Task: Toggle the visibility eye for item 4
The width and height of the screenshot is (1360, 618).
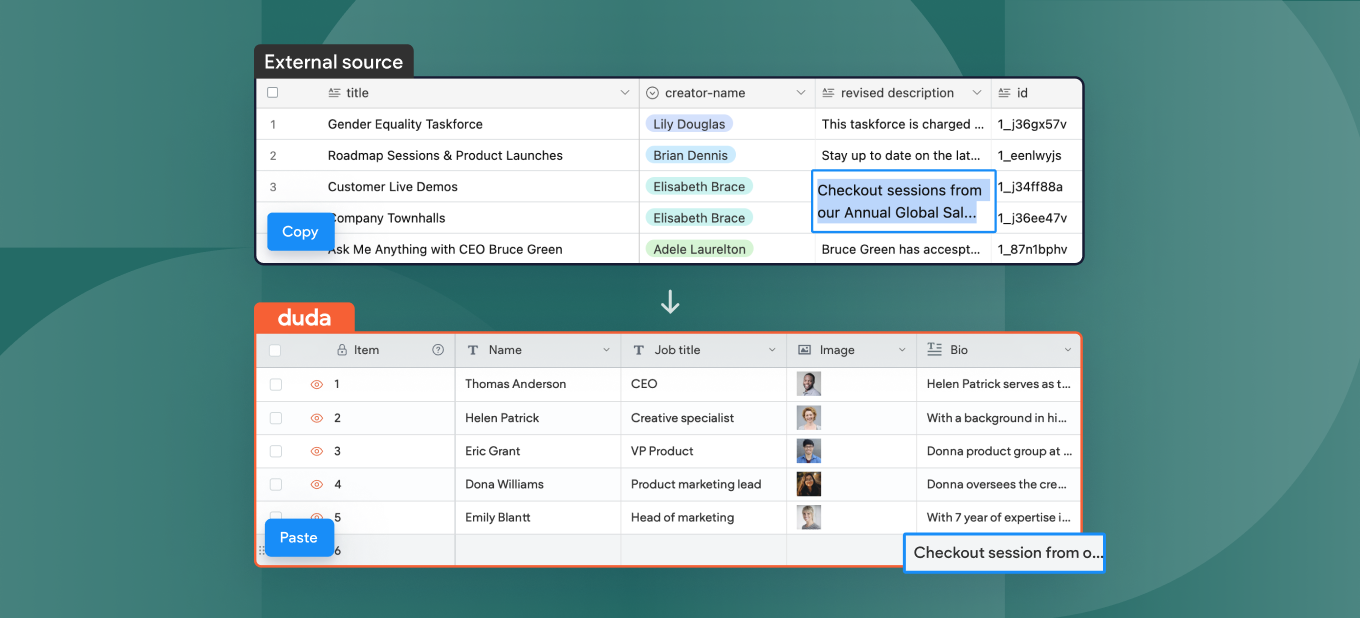Action: [x=317, y=484]
